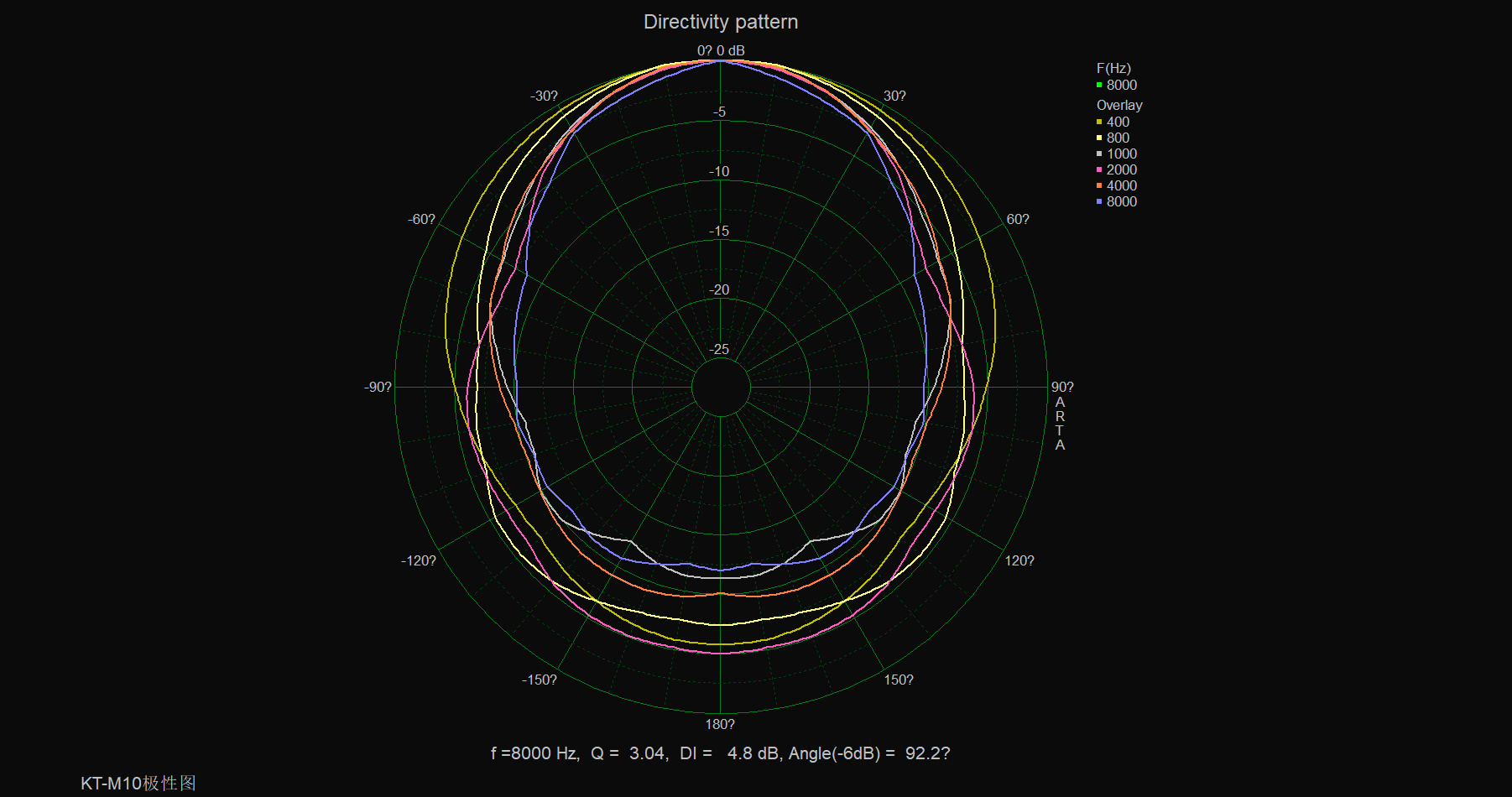Click the center circle of polar plot
Image resolution: width=1512 pixels, height=797 pixels.
pyautogui.click(x=721, y=387)
